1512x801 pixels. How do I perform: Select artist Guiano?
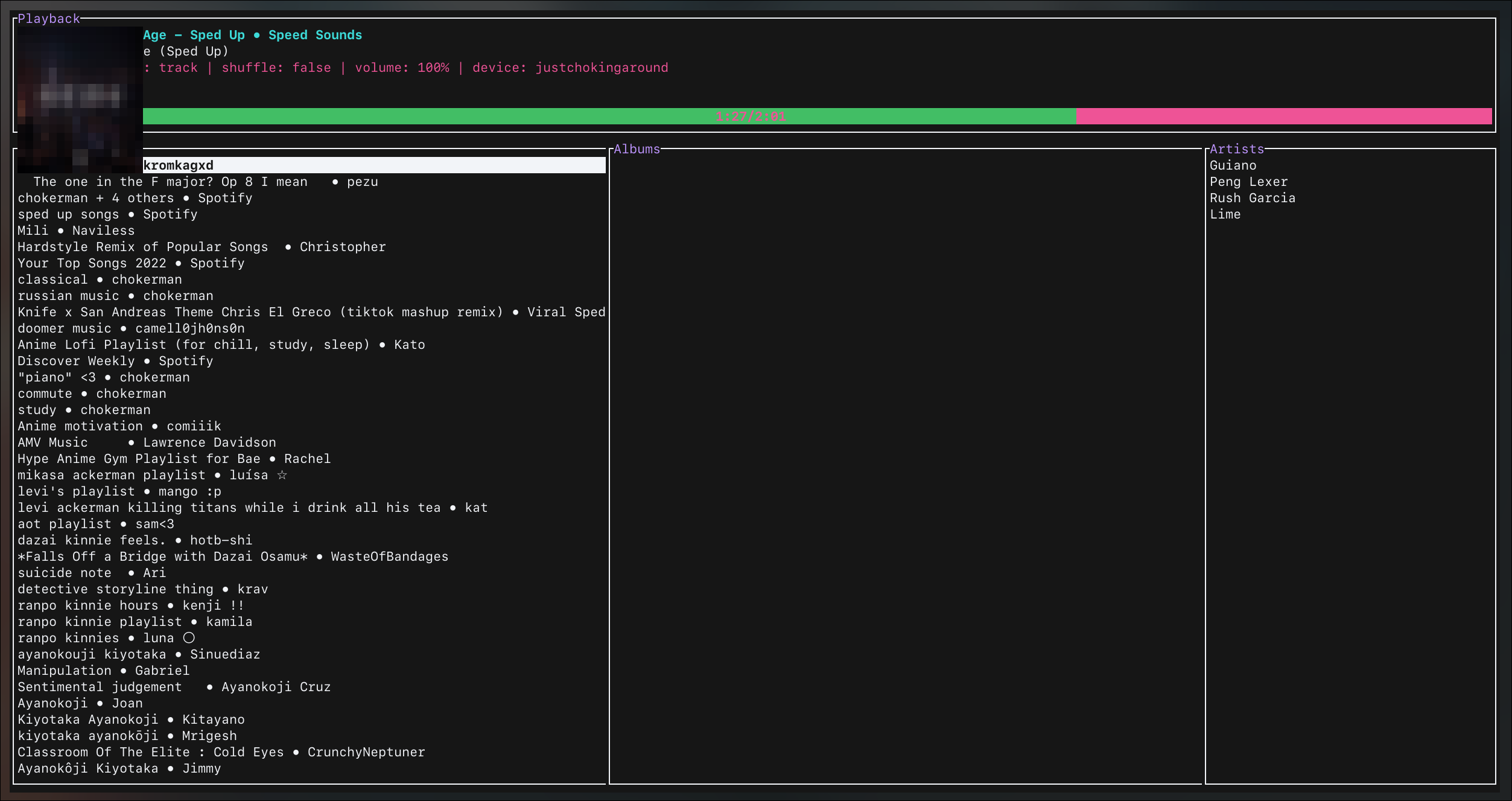click(1233, 165)
